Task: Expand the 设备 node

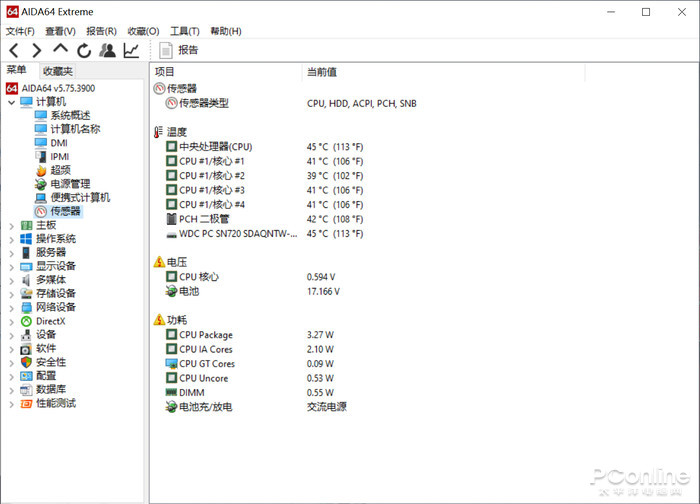Action: pos(12,336)
